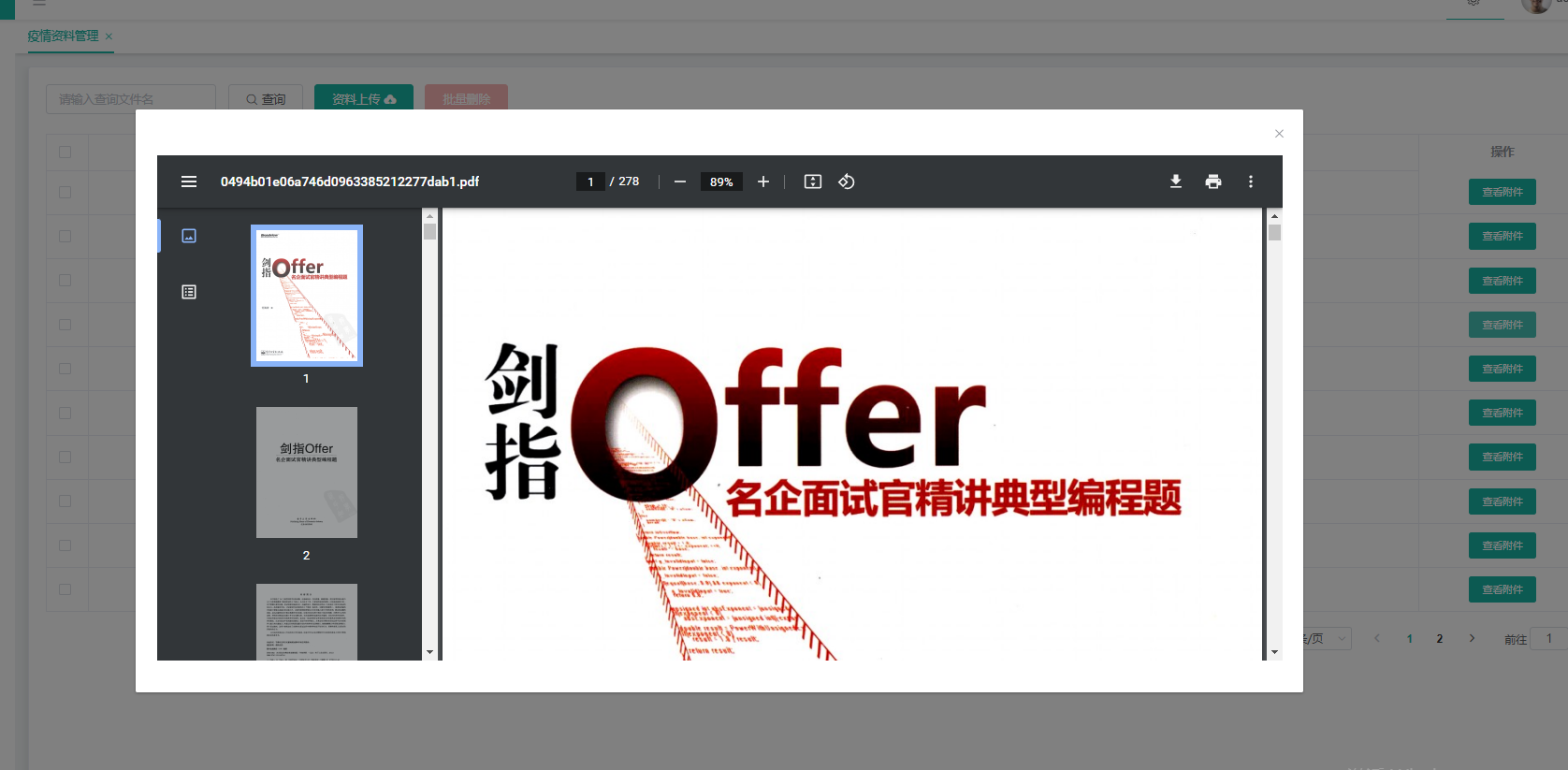Check the sixth table row checkbox
1568x770 pixels.
pyautogui.click(x=65, y=413)
